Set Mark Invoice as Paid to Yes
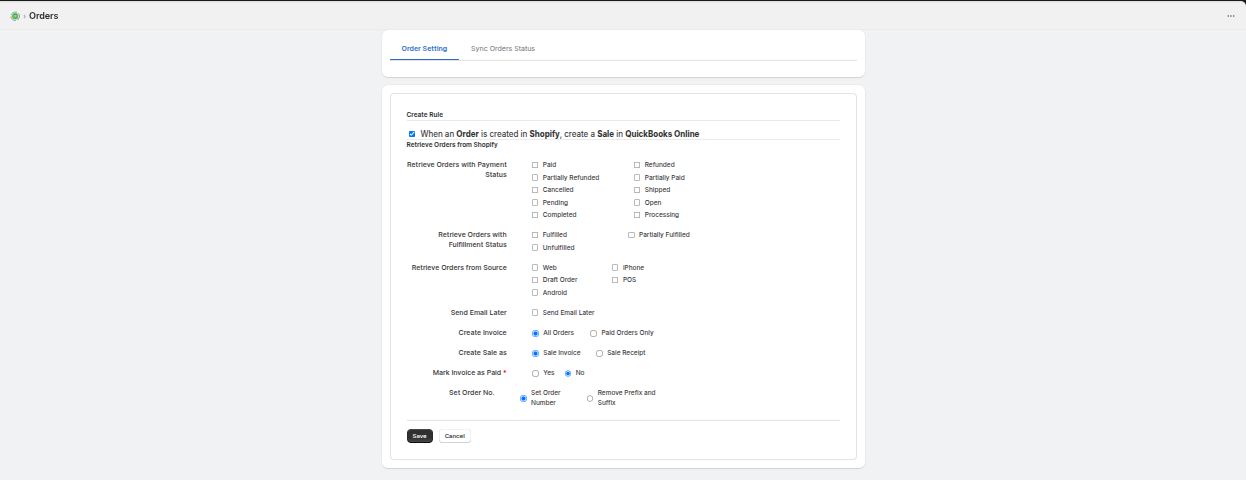 536,373
